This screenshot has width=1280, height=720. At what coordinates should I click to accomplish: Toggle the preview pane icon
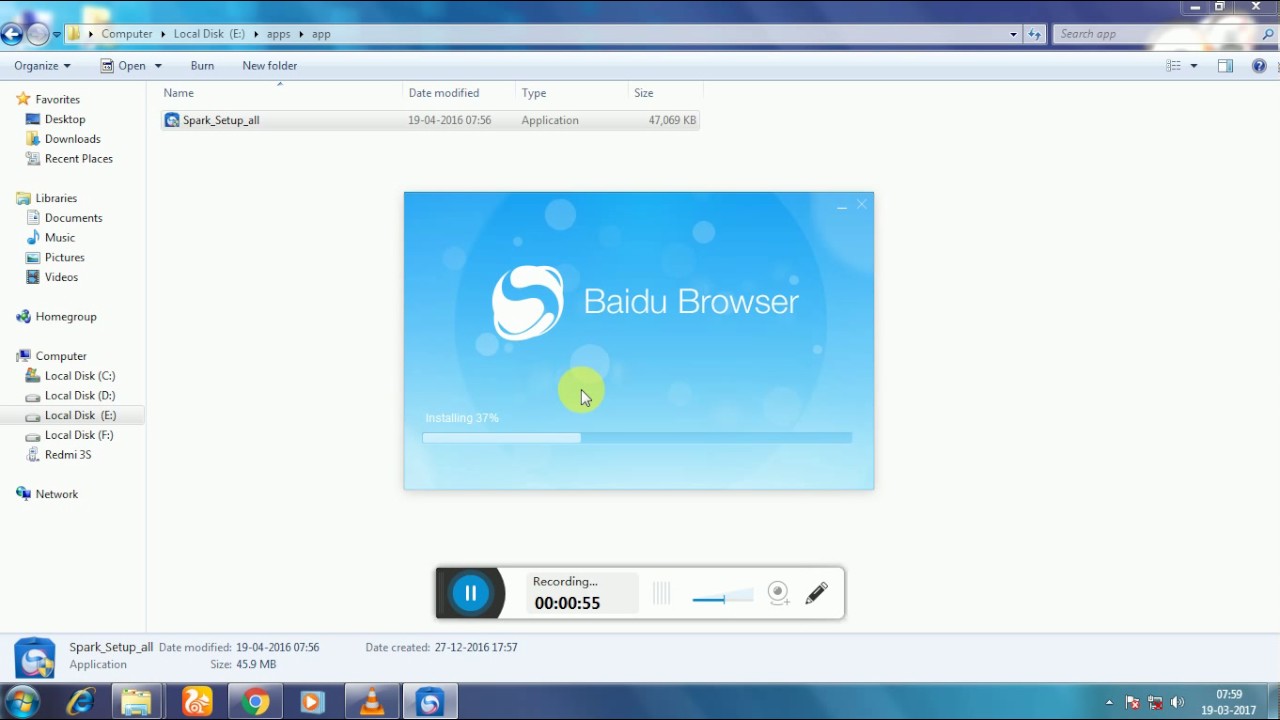(x=1225, y=66)
